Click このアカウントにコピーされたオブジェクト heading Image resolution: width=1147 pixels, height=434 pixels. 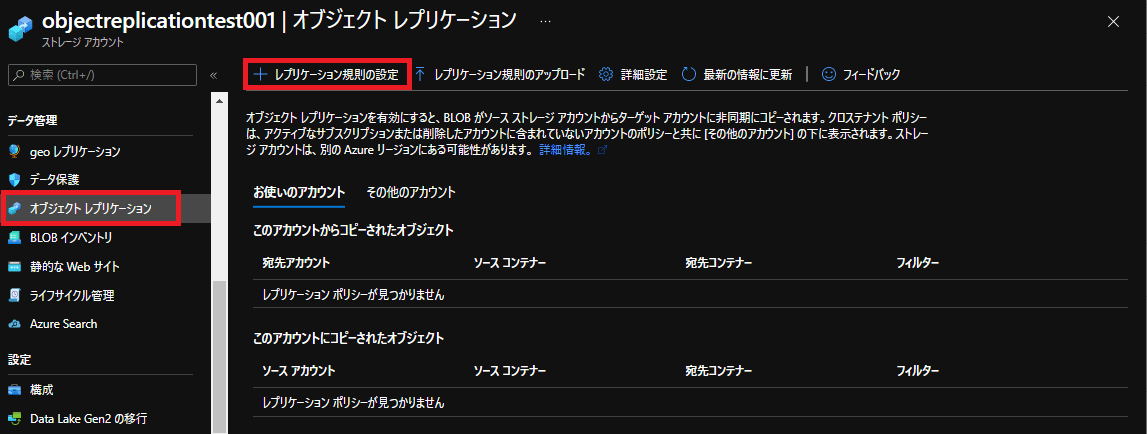coord(348,338)
